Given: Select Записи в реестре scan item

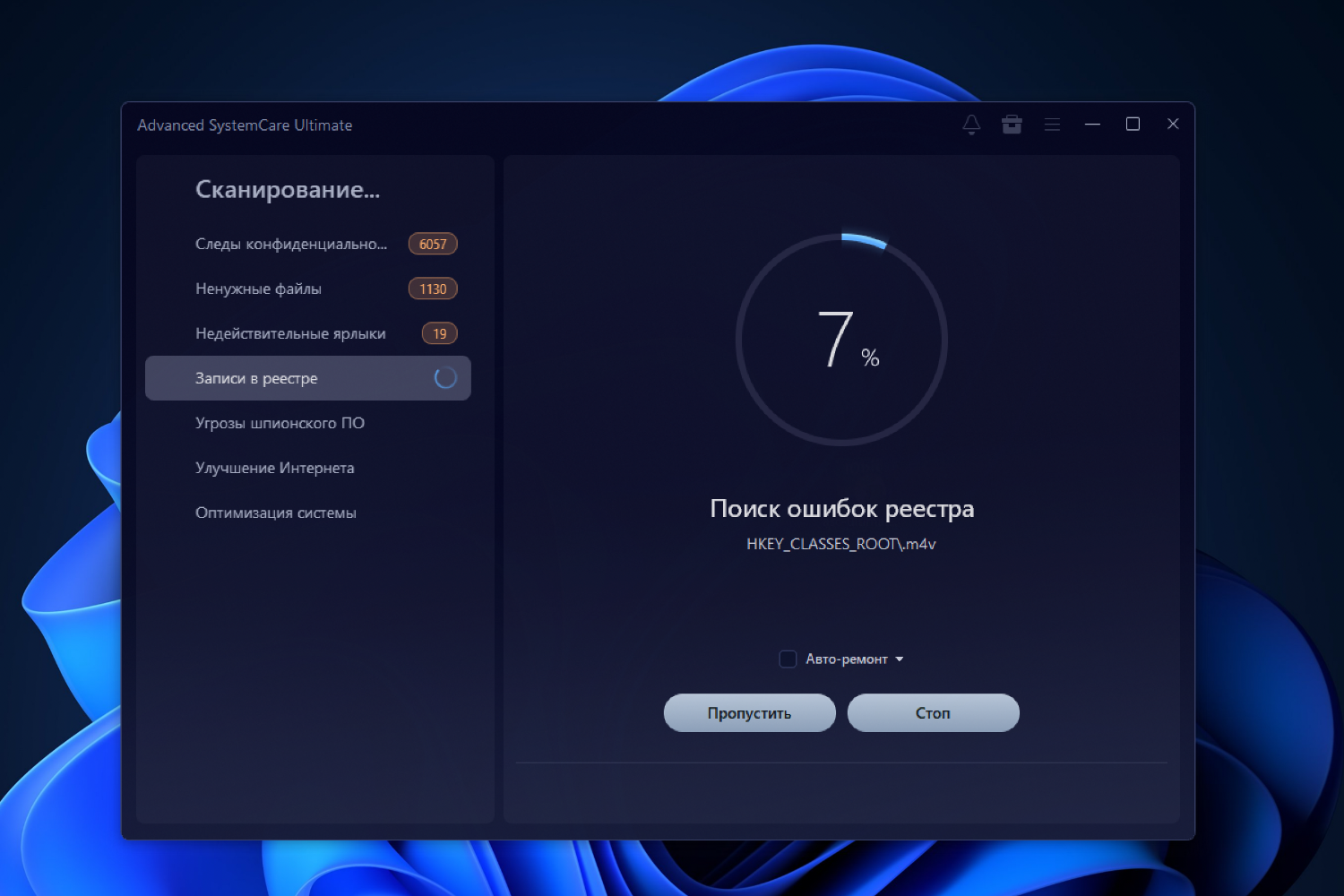Looking at the screenshot, I should (x=308, y=378).
